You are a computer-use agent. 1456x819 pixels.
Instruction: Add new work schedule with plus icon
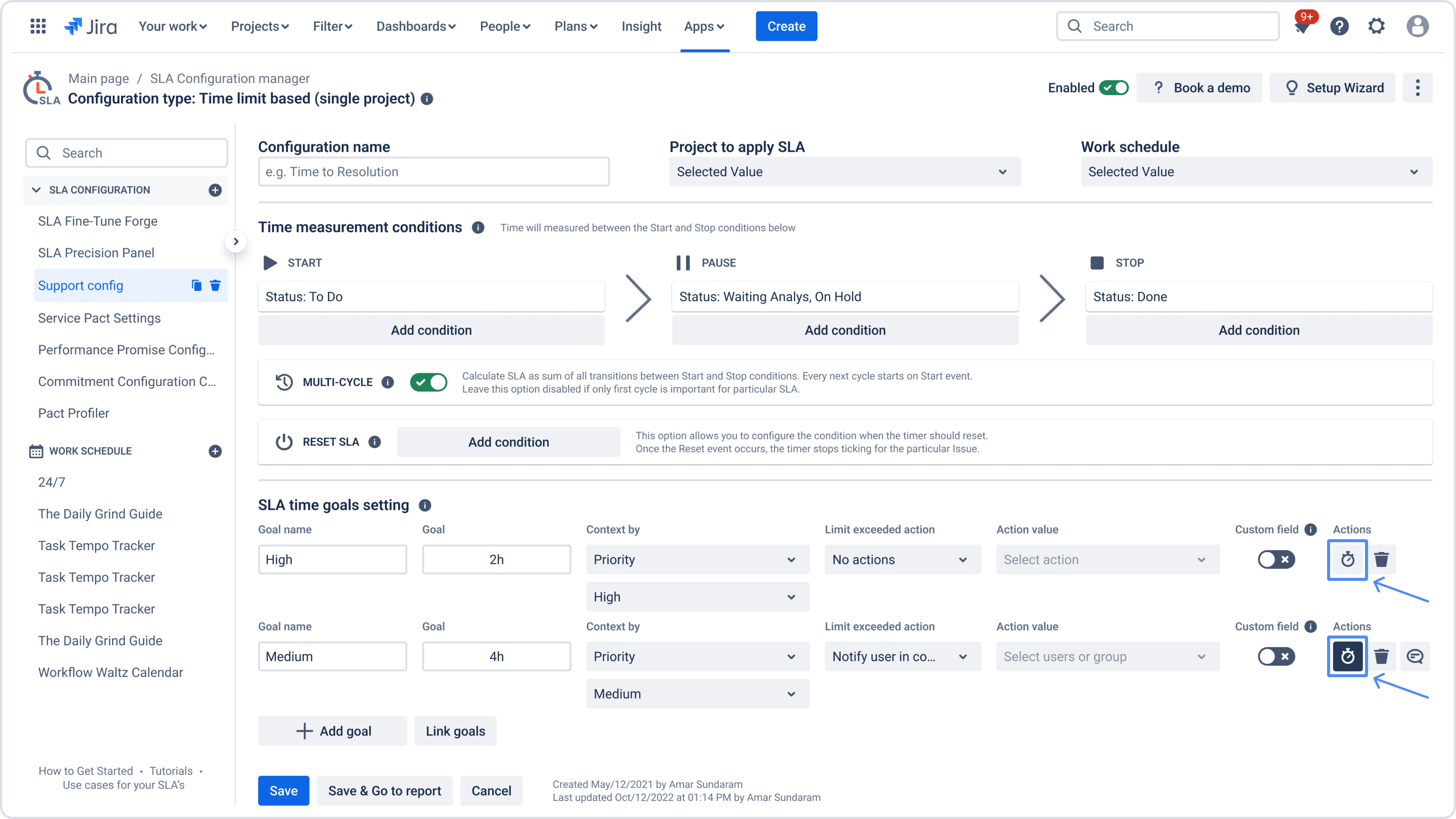pyautogui.click(x=215, y=451)
